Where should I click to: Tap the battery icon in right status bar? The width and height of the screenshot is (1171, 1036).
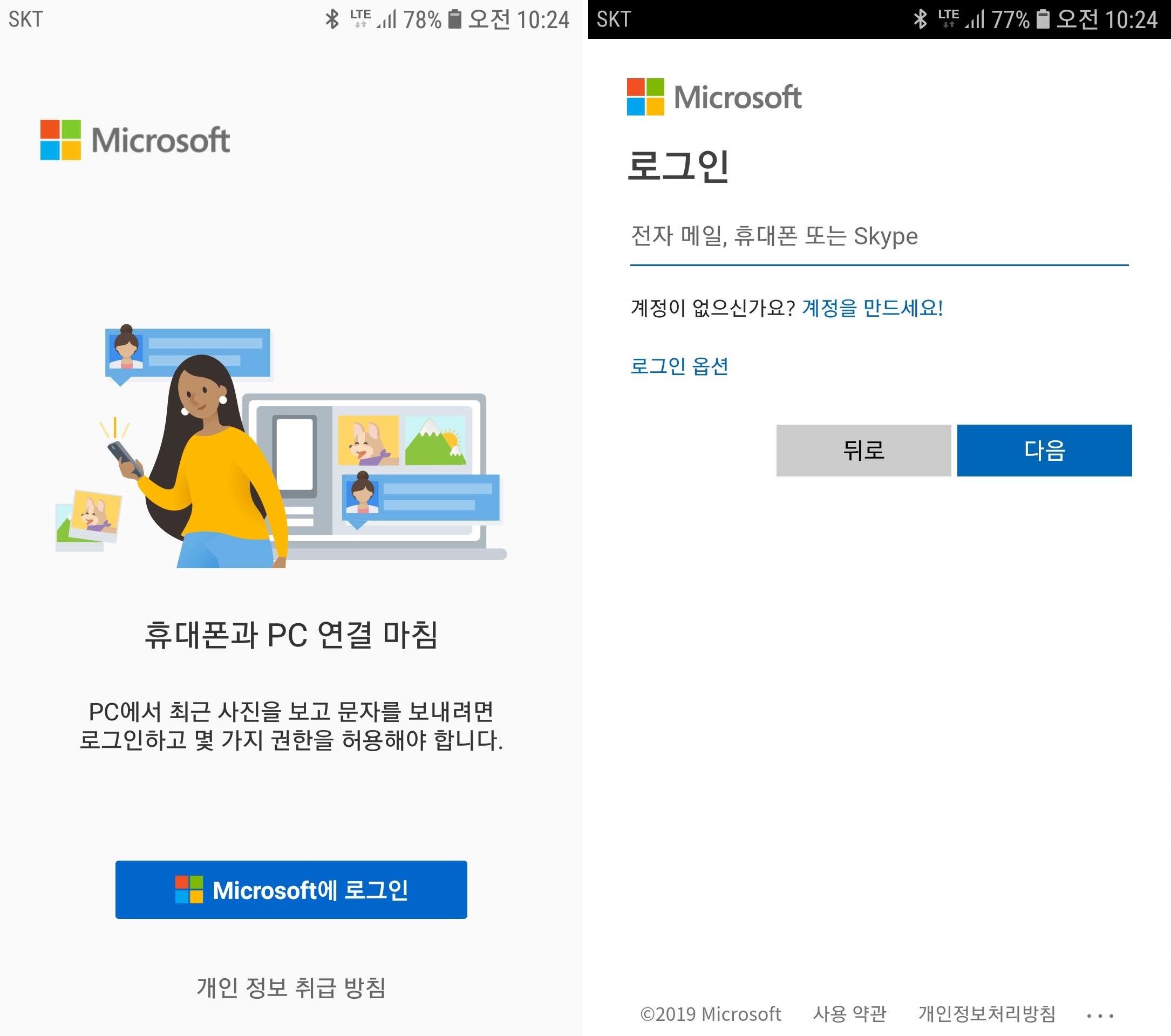(x=1043, y=19)
